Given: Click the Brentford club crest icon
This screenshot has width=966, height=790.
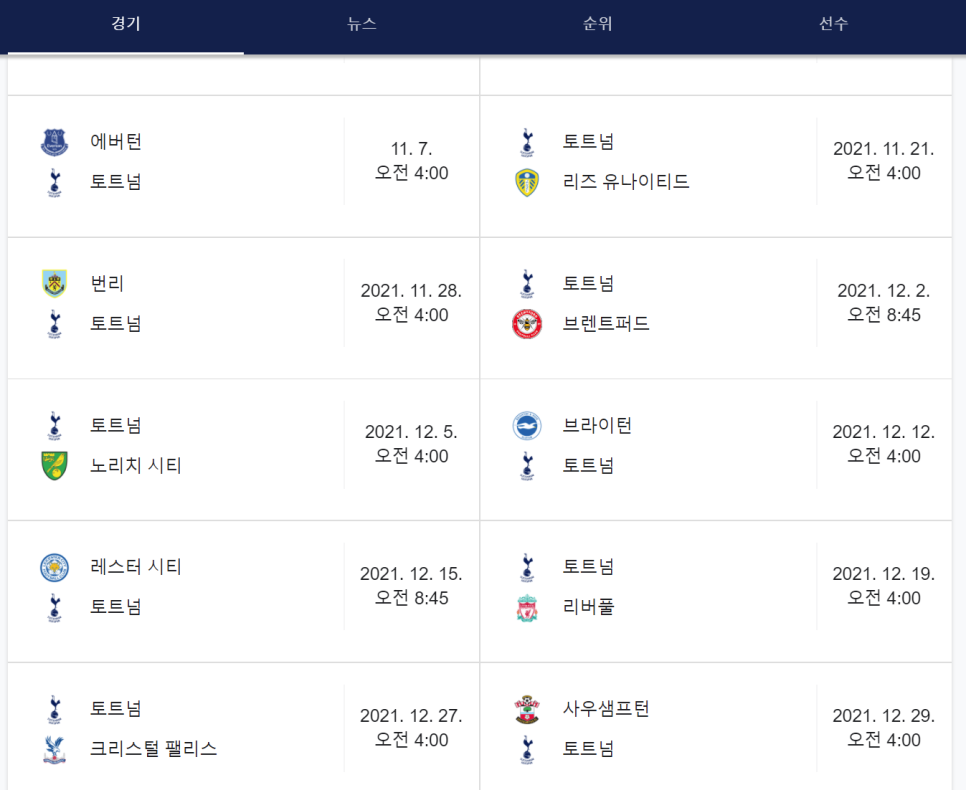Looking at the screenshot, I should click(x=525, y=324).
